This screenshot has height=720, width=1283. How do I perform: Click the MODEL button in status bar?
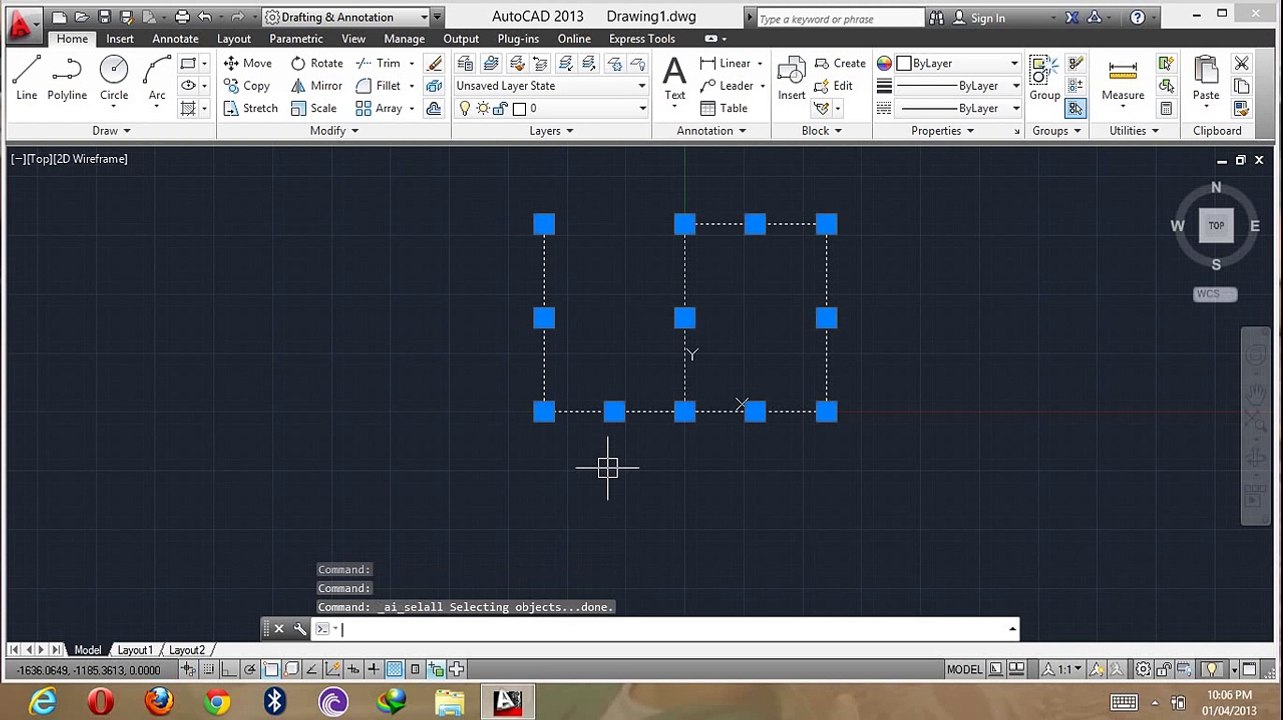964,669
